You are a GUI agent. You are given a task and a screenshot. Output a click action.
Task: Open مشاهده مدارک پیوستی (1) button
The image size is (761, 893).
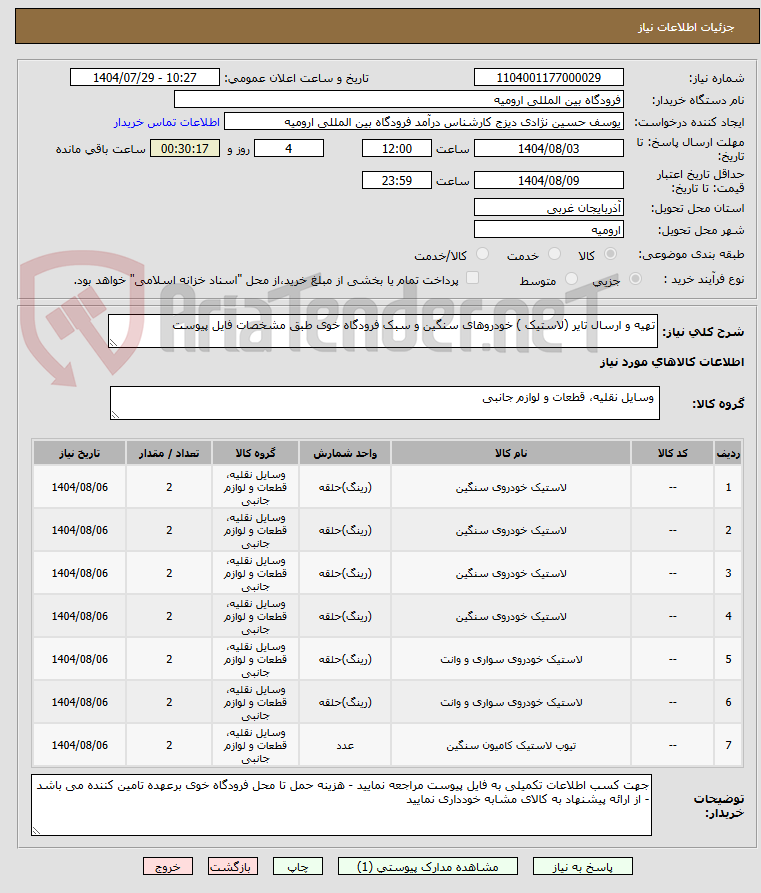(428, 866)
